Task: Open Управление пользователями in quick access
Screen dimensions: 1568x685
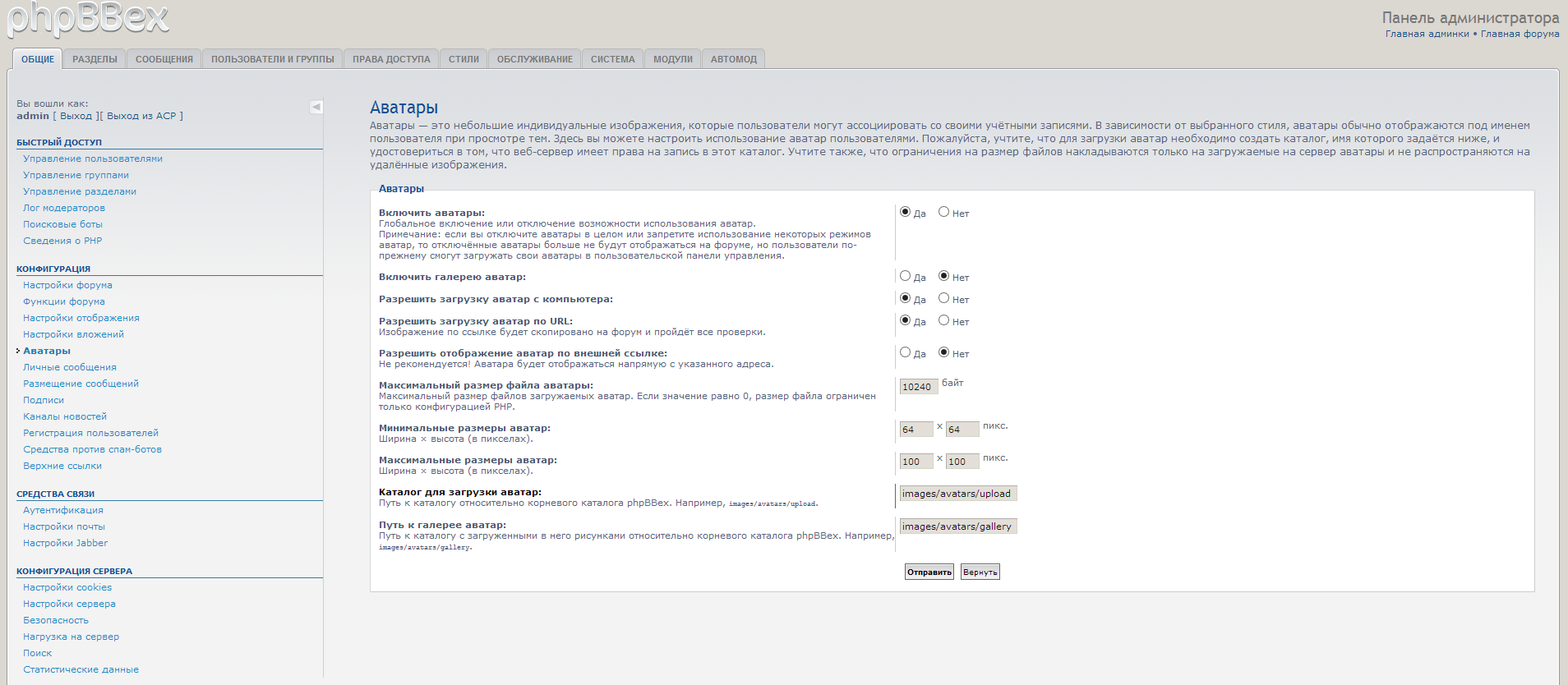Action: pyautogui.click(x=93, y=159)
